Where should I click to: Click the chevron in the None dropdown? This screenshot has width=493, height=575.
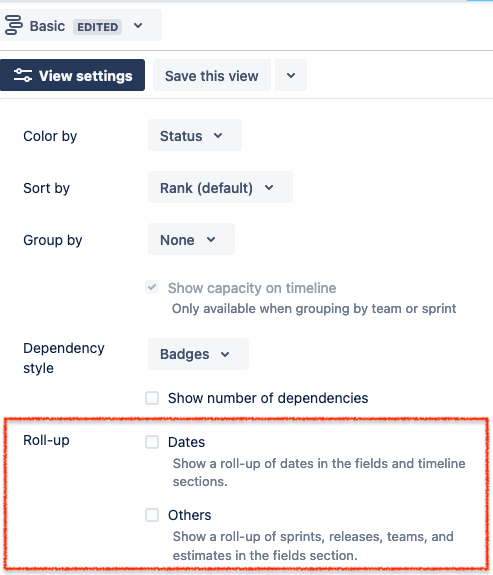(x=211, y=240)
